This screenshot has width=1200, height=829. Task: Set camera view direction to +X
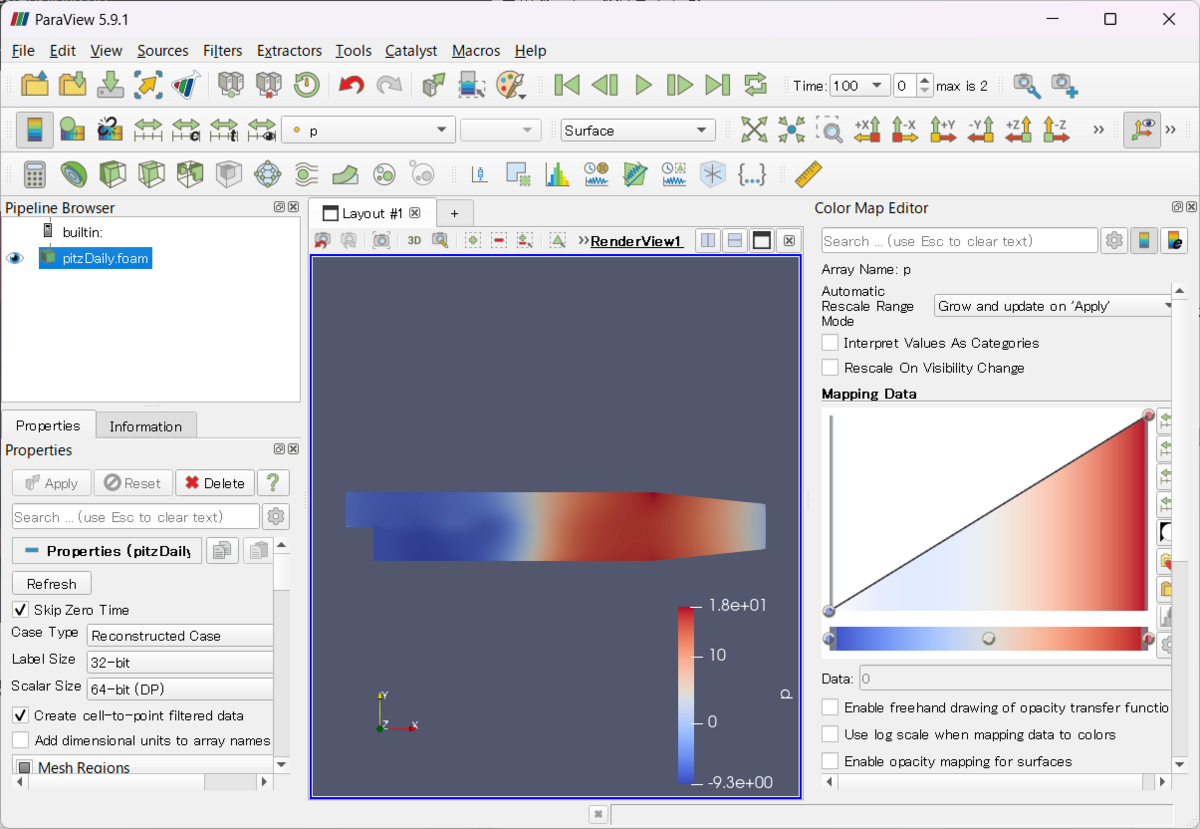(x=869, y=130)
